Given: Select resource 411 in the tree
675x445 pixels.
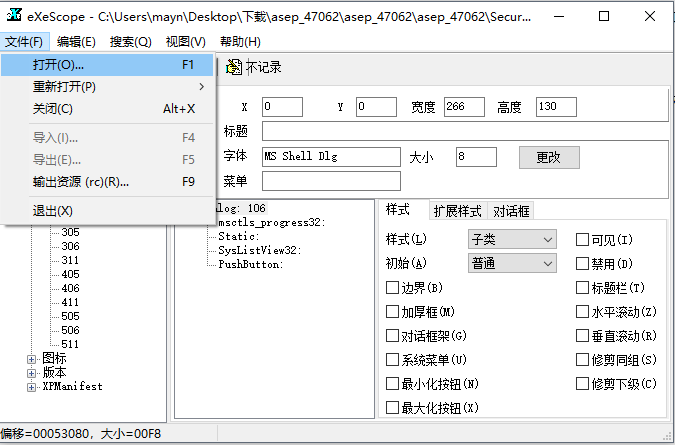Looking at the screenshot, I should pyautogui.click(x=70, y=302).
